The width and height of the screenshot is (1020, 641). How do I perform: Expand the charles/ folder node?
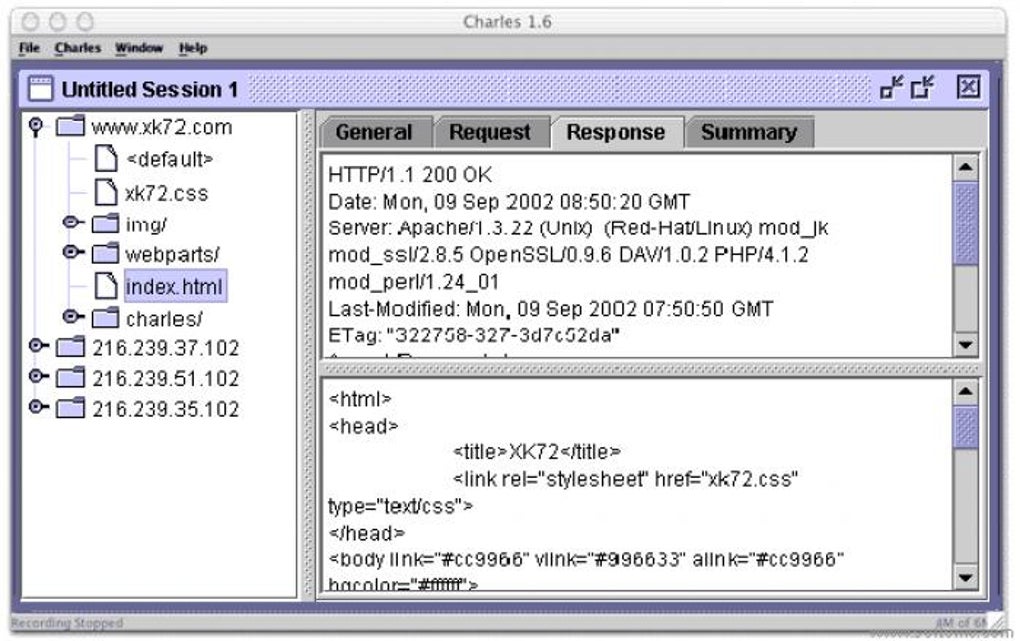(x=73, y=316)
